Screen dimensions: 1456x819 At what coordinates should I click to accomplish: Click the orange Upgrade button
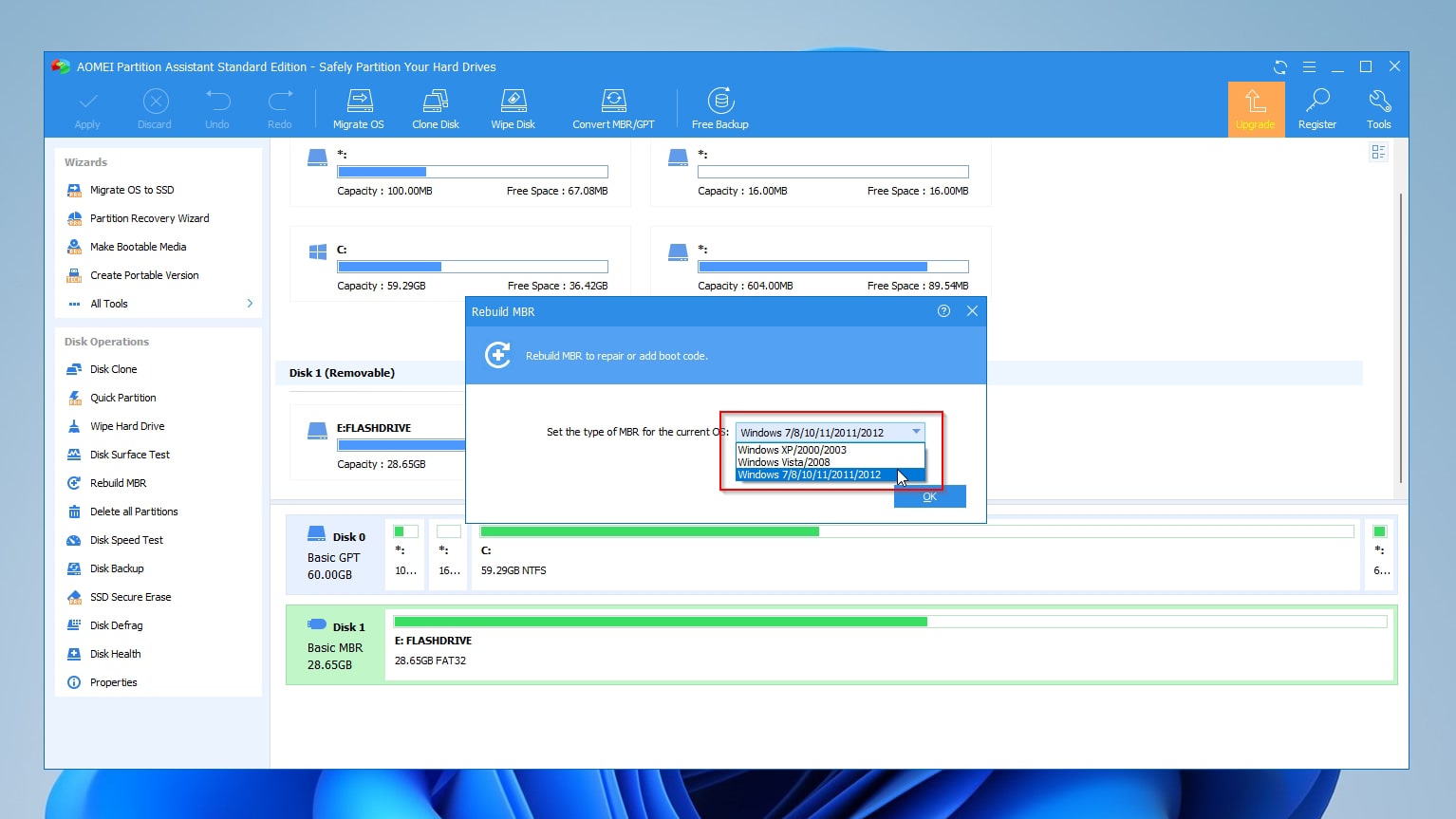pos(1256,109)
